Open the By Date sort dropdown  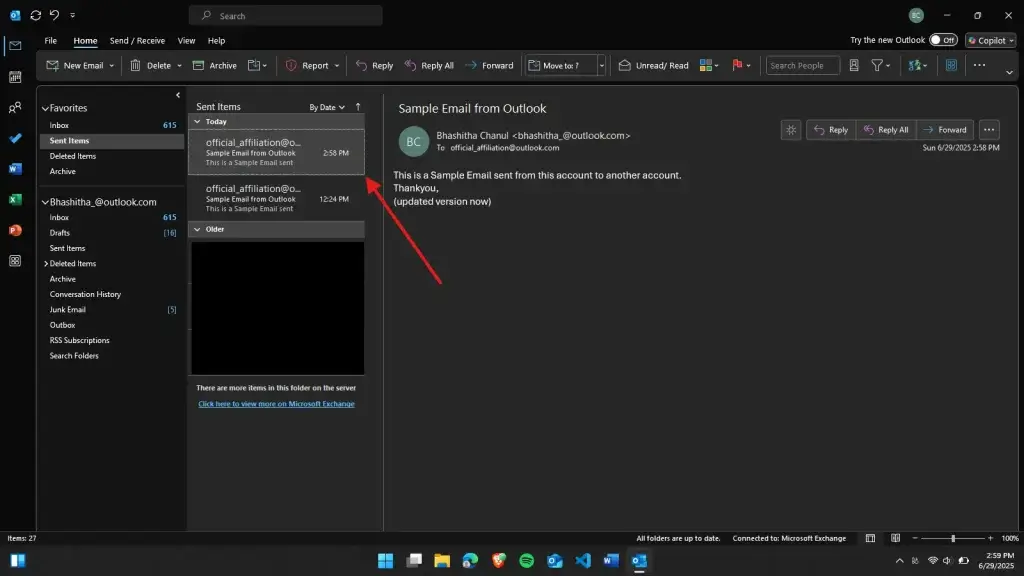click(327, 107)
